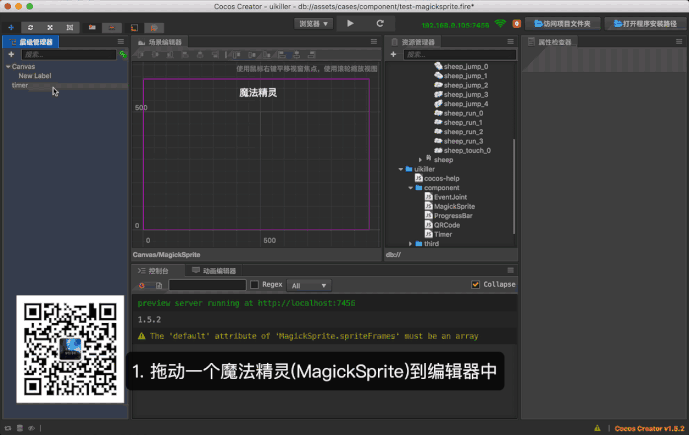
Task: Open the project folder button
Action: tap(562, 24)
